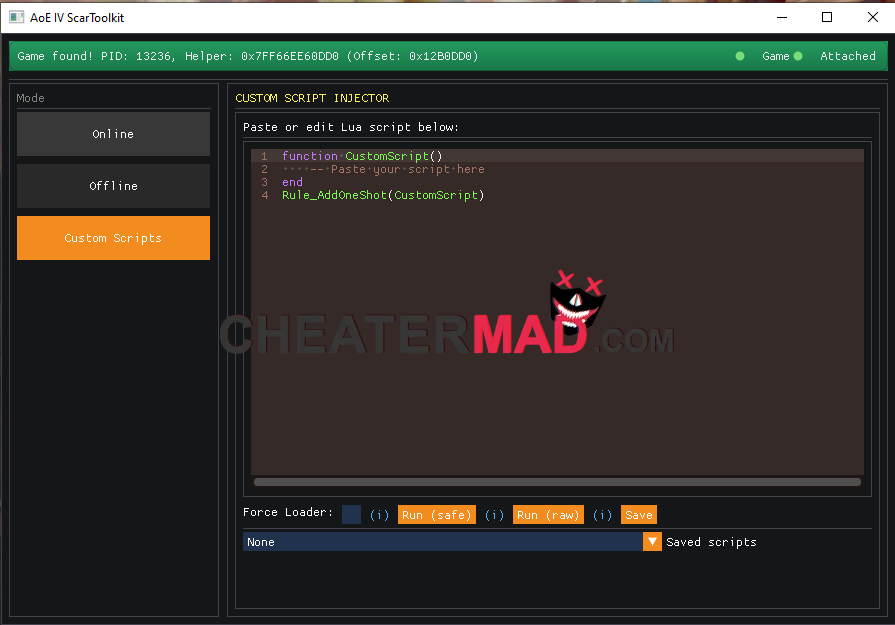
Task: Click the 'Saved scripts' label
Action: (x=711, y=542)
